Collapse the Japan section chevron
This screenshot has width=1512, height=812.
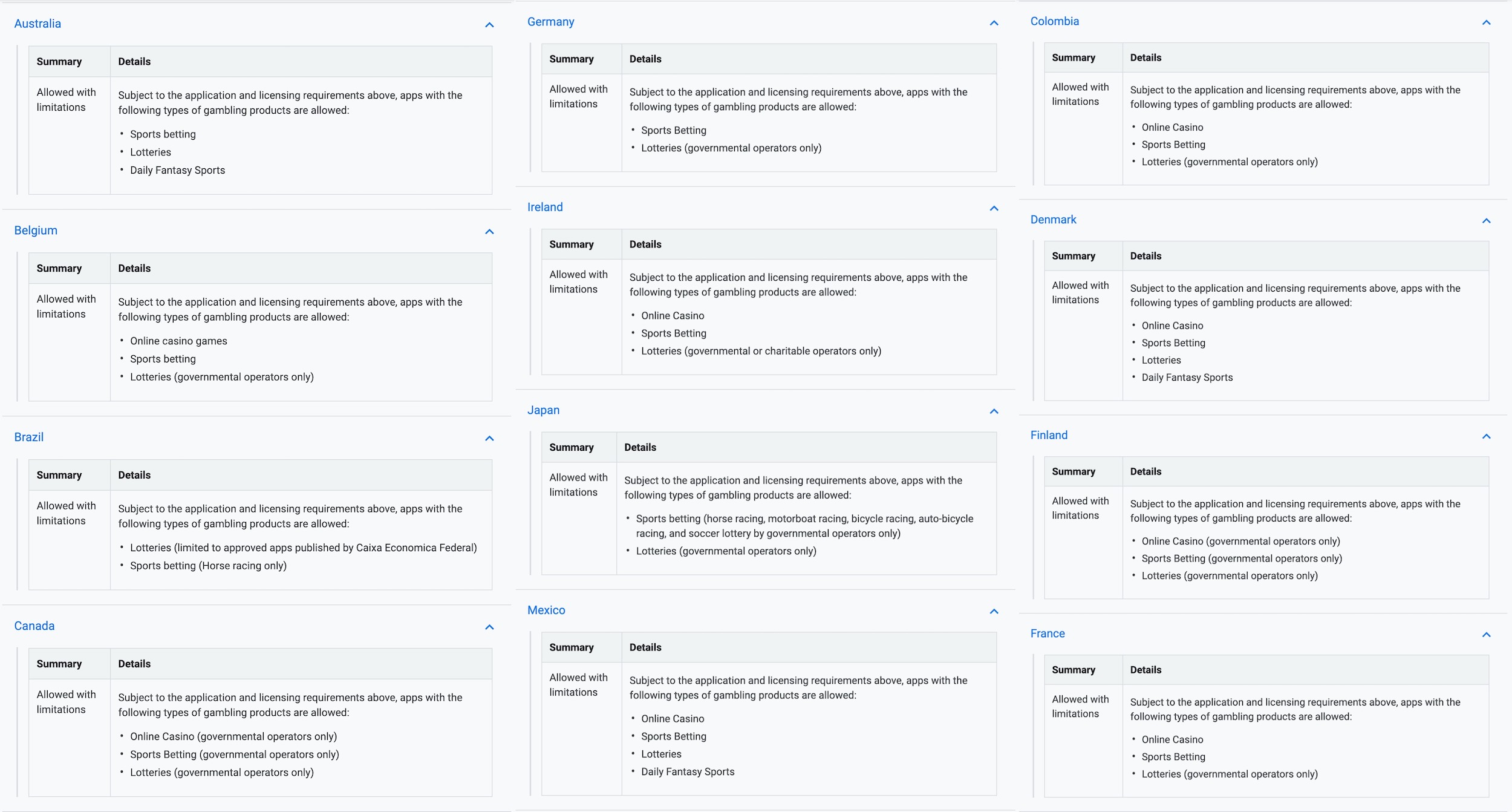click(994, 411)
